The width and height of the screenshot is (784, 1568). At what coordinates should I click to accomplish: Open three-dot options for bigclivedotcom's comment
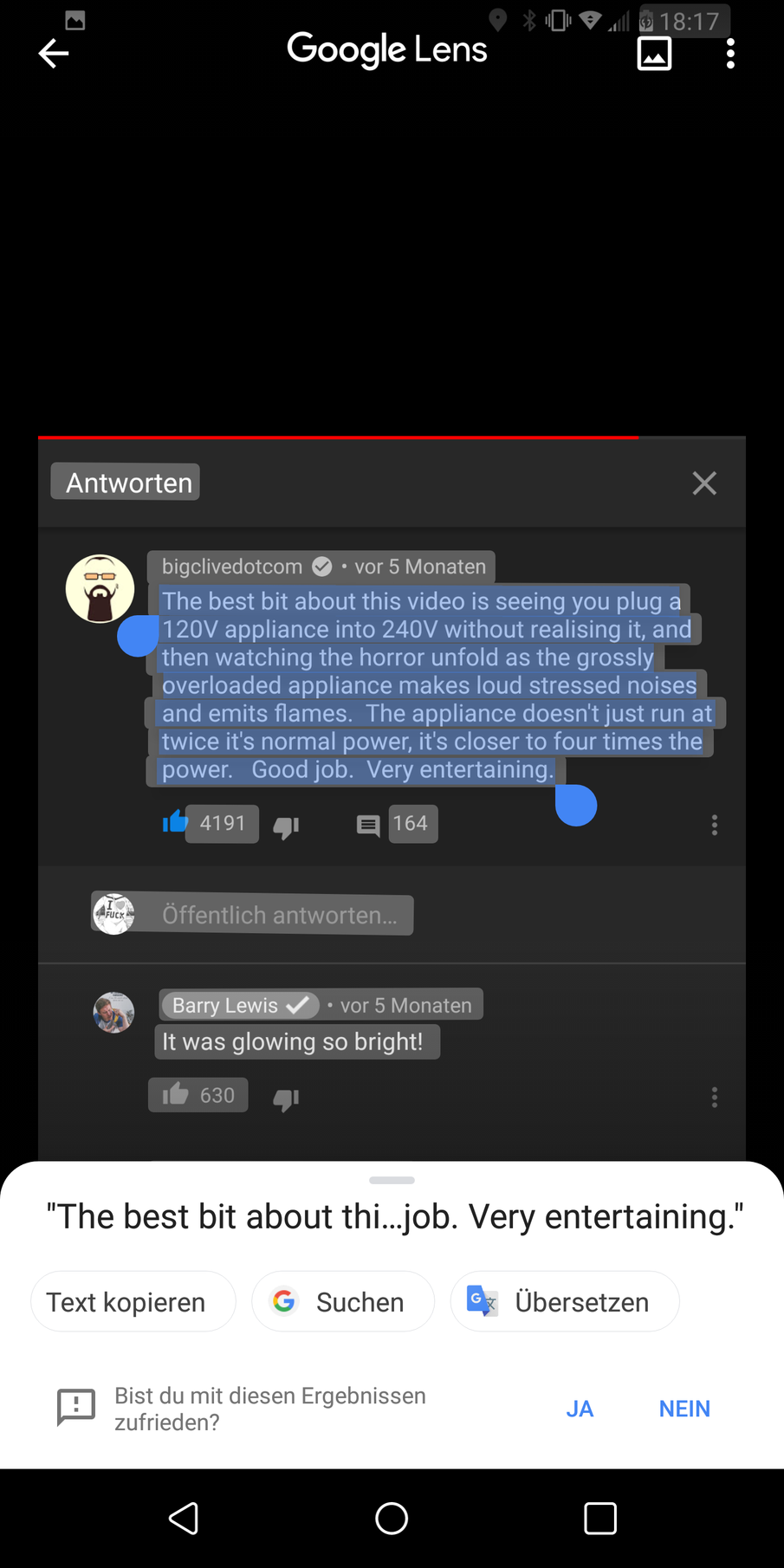point(715,825)
